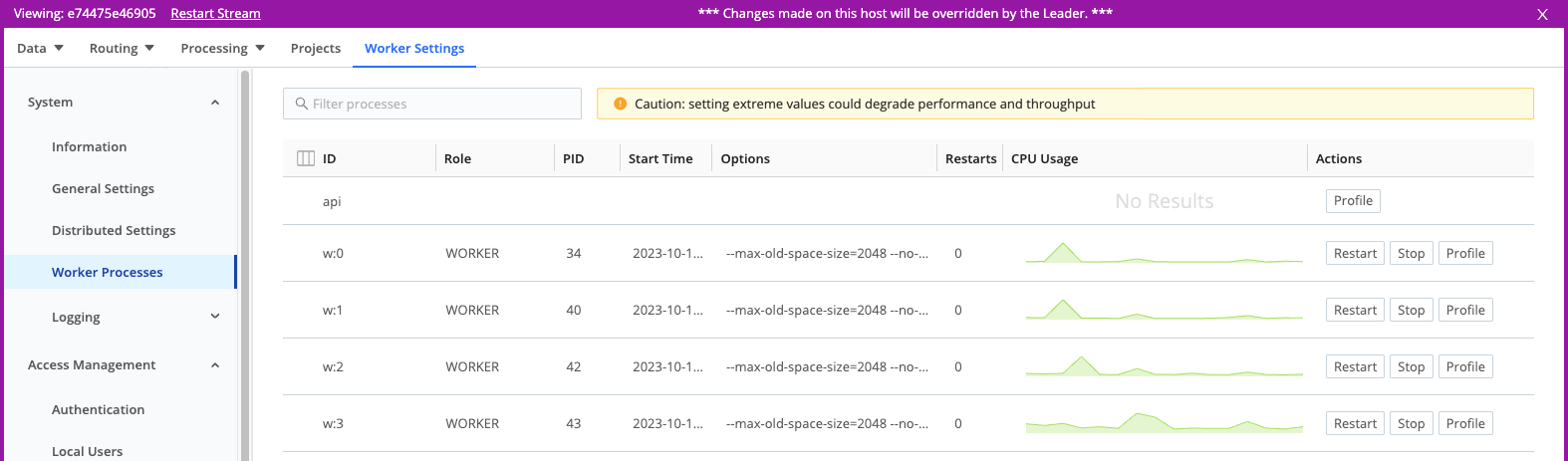Click the sidebar vertical scrollbar
The image size is (1568, 461).
tap(245, 264)
